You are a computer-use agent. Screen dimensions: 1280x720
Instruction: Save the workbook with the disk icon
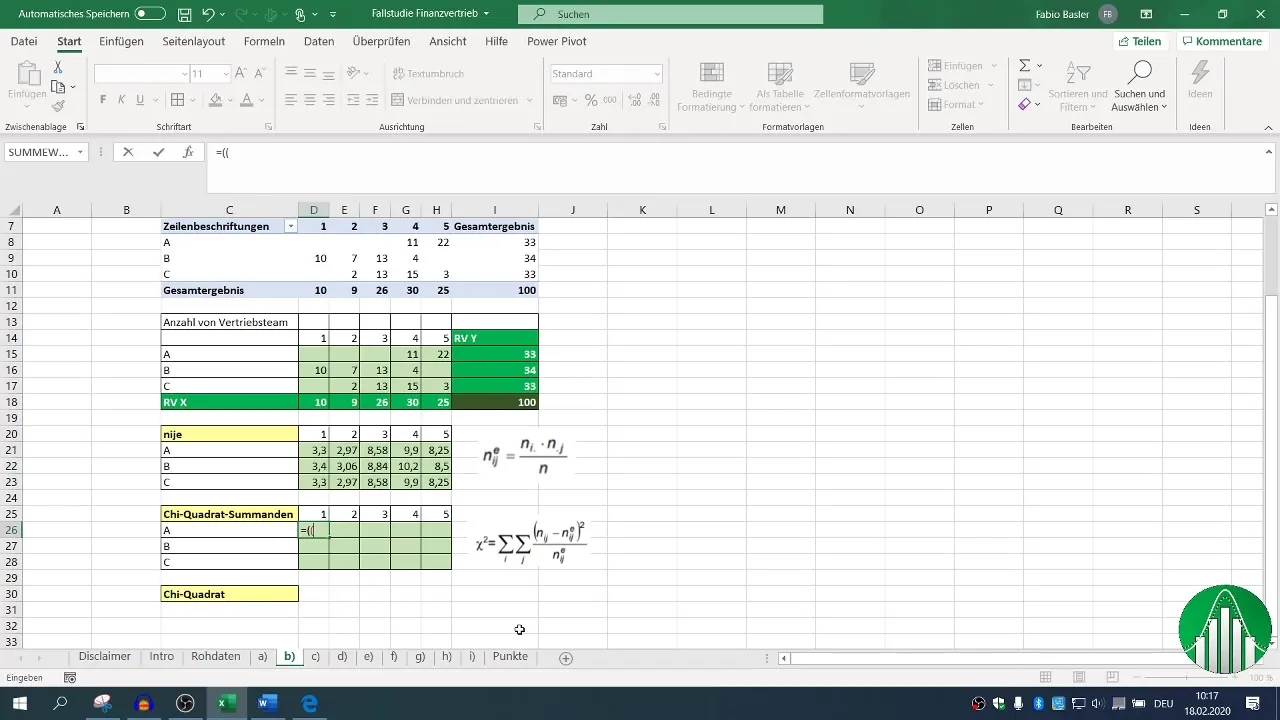[185, 15]
